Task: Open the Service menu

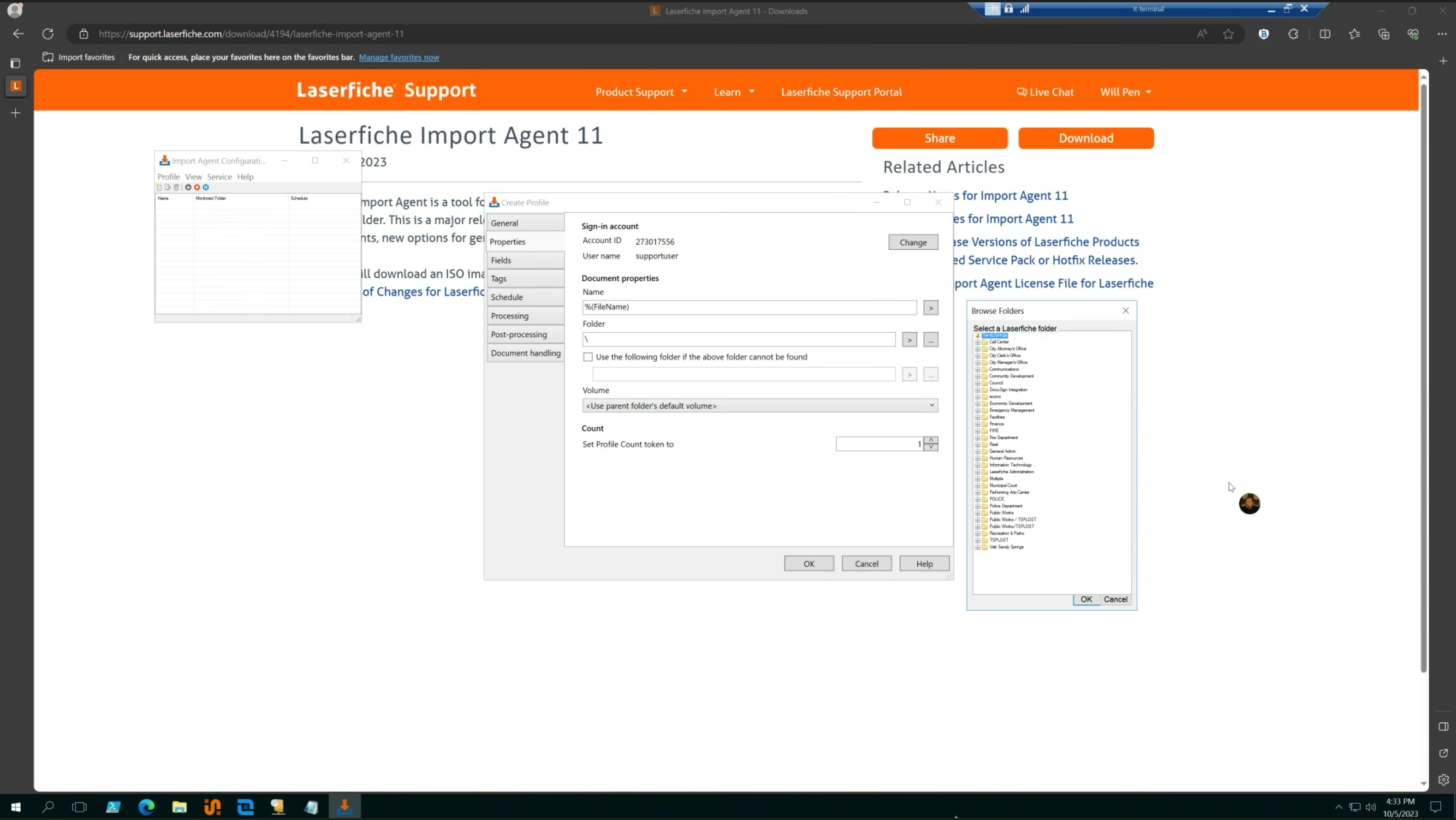Action: tap(220, 177)
